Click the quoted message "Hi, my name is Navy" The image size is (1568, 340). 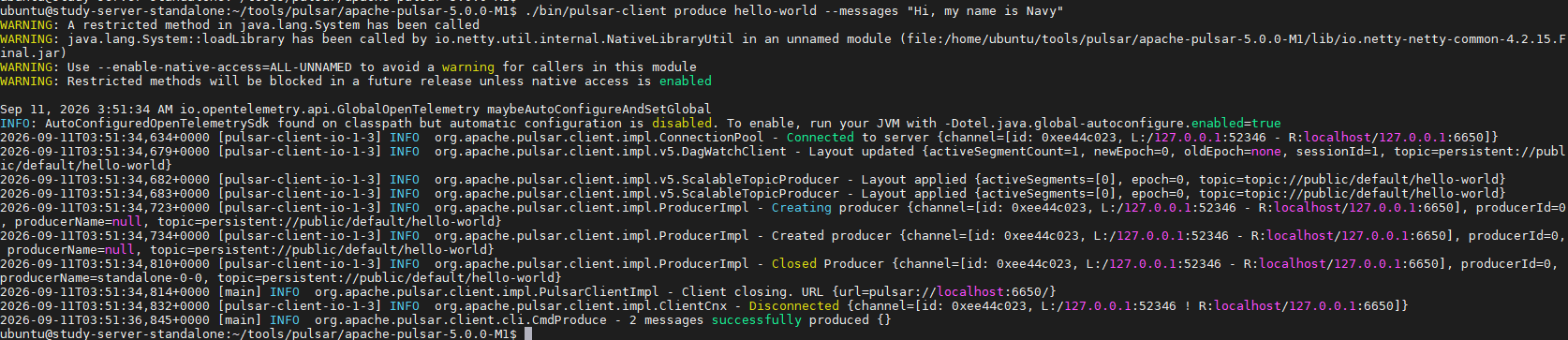tap(985, 10)
